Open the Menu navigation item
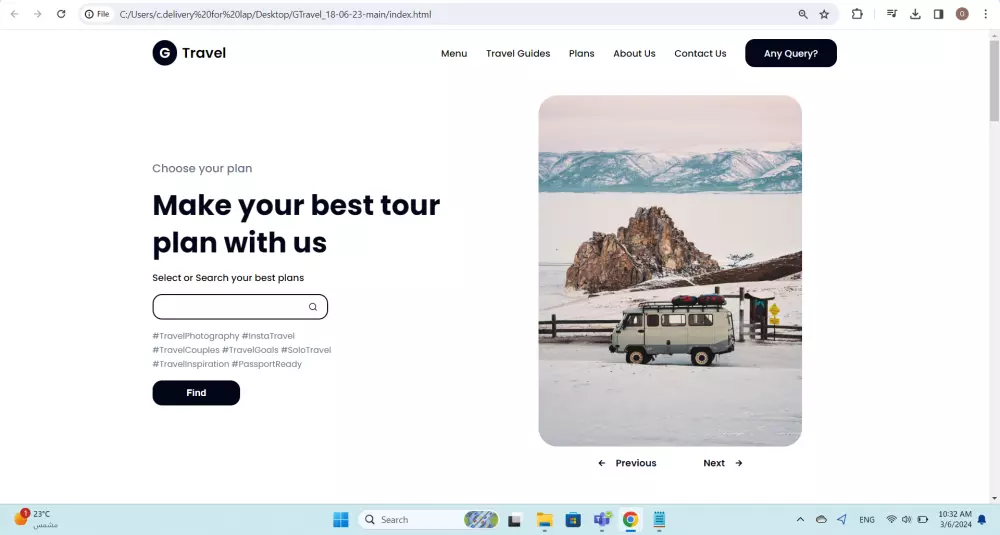This screenshot has height=535, width=1000. pos(454,54)
